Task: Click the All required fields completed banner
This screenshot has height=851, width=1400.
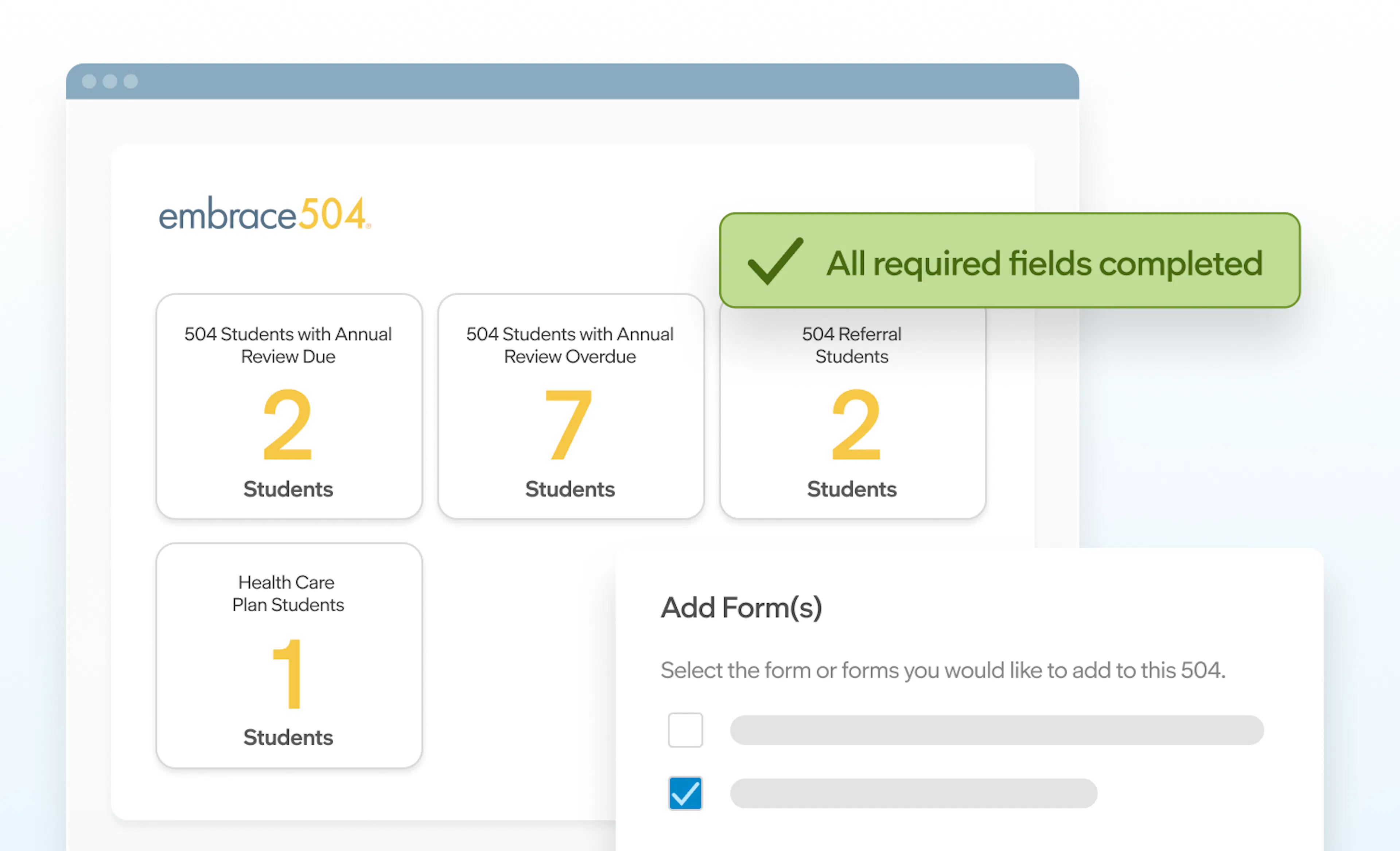Action: (x=1010, y=260)
